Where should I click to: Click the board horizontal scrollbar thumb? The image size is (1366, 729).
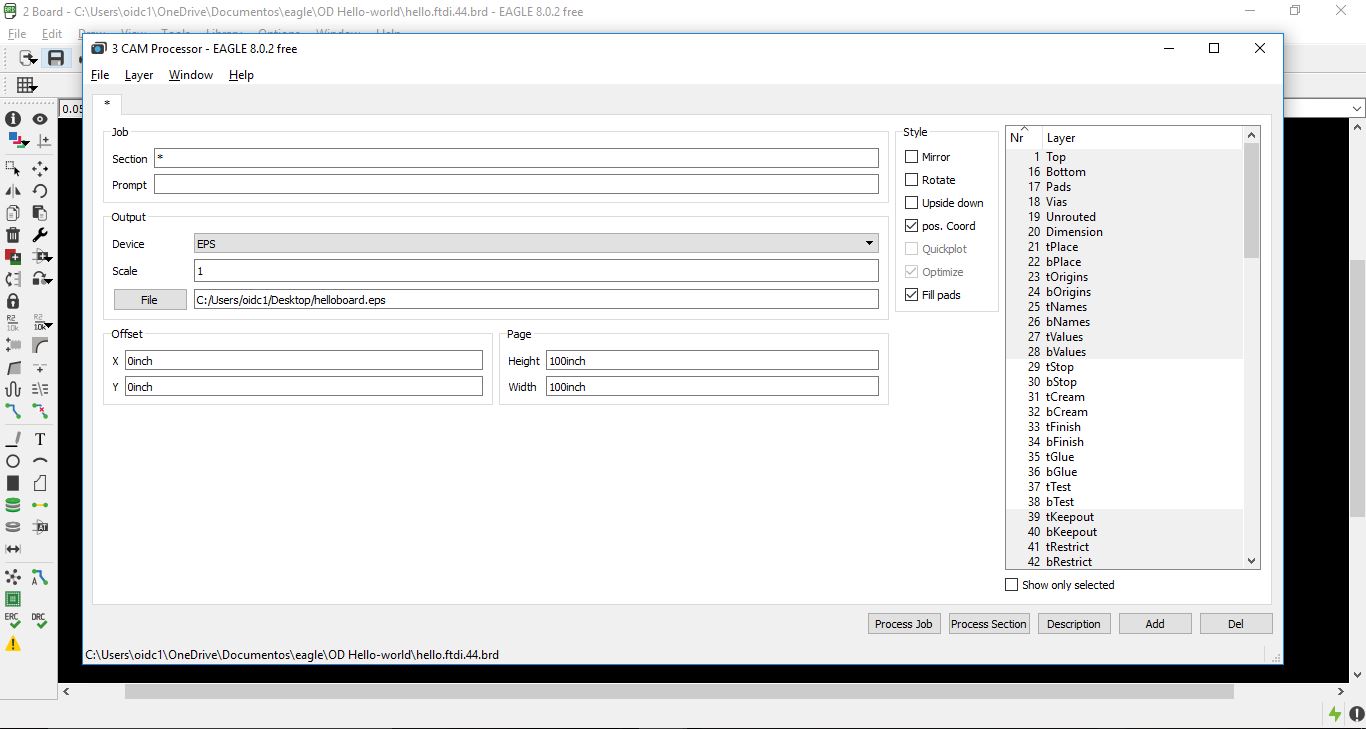(x=679, y=691)
